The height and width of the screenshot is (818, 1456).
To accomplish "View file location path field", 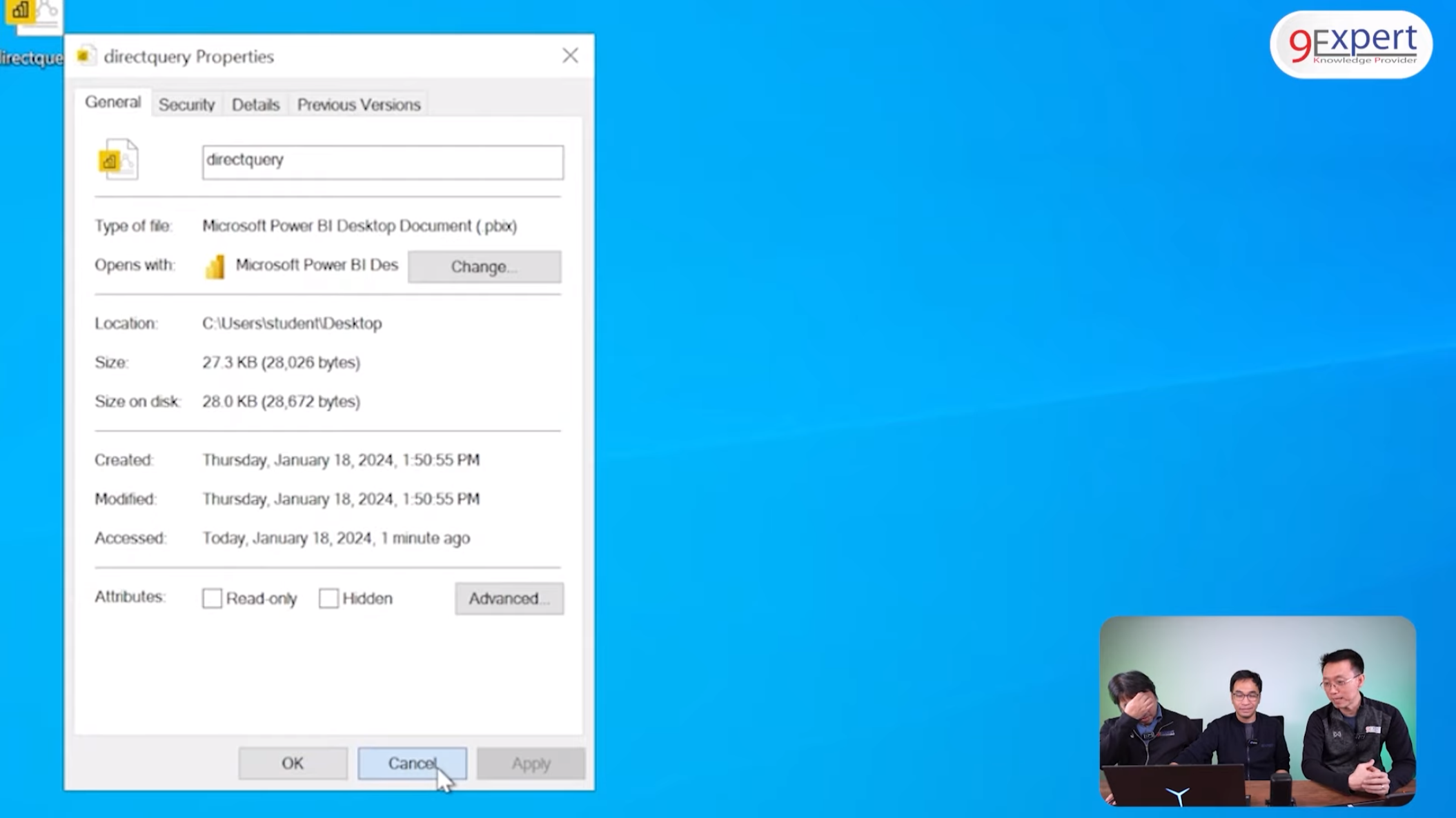I will coord(292,323).
